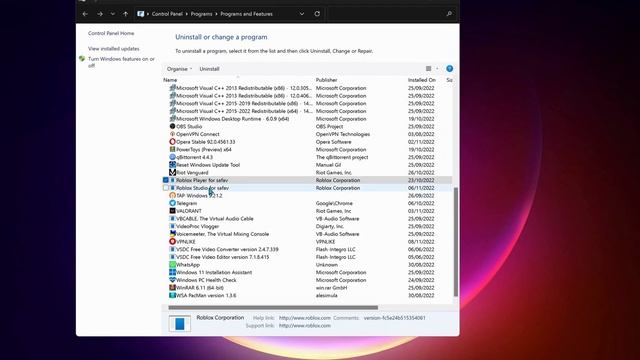The image size is (640, 360).
Task: Open View installed updates link
Action: click(113, 49)
